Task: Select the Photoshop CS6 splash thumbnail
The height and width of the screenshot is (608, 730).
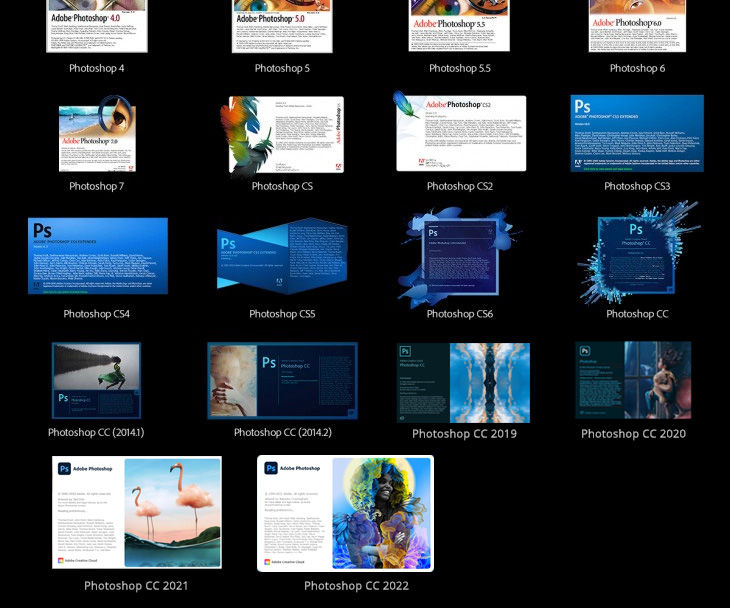Action: (x=460, y=257)
